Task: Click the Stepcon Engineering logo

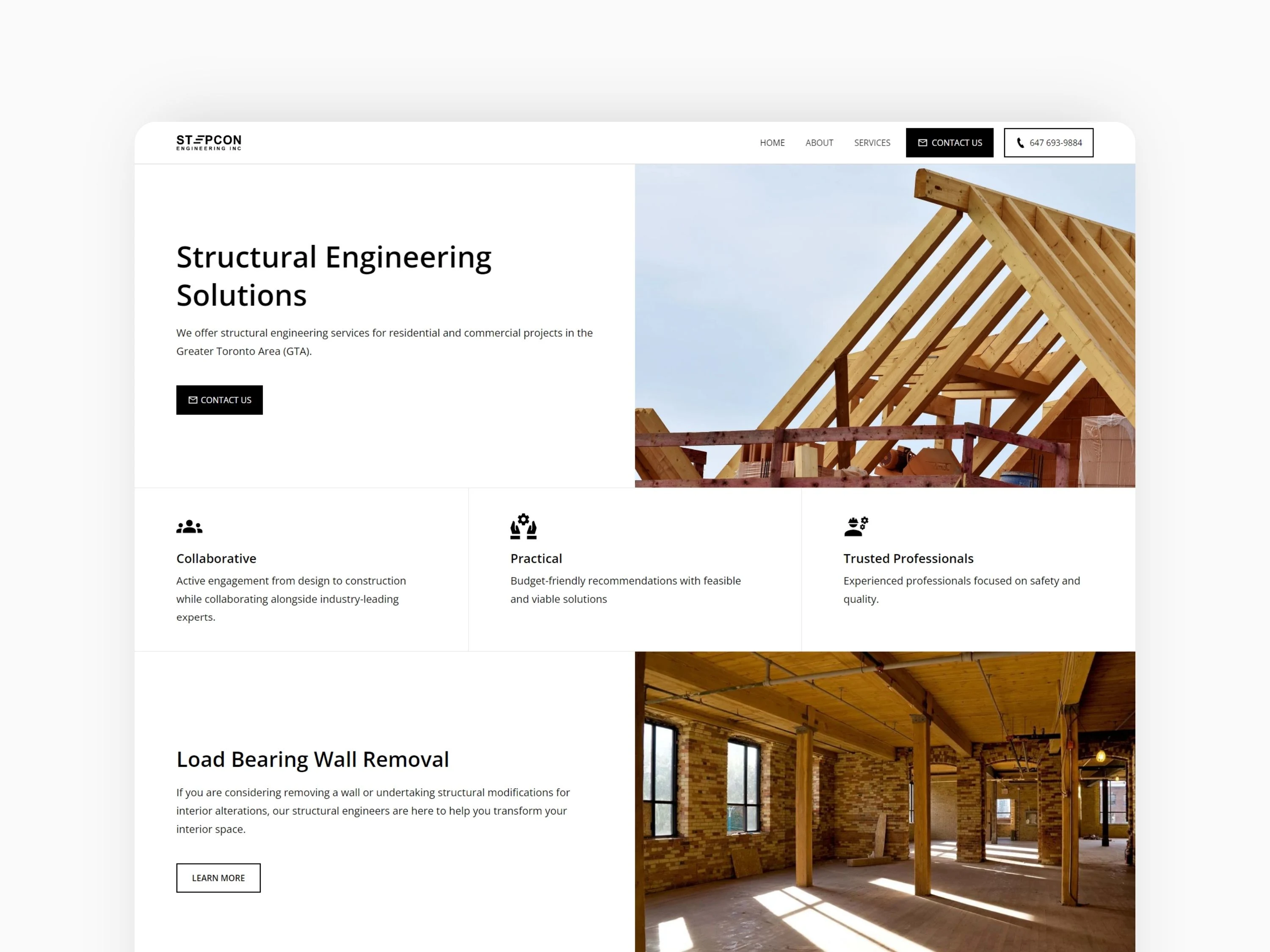Action: (x=208, y=142)
